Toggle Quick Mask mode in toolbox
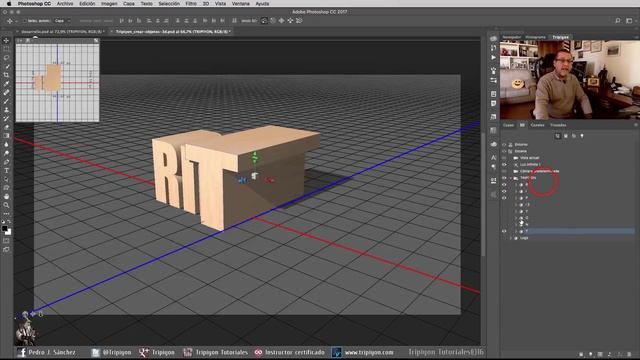 pyautogui.click(x=6, y=241)
